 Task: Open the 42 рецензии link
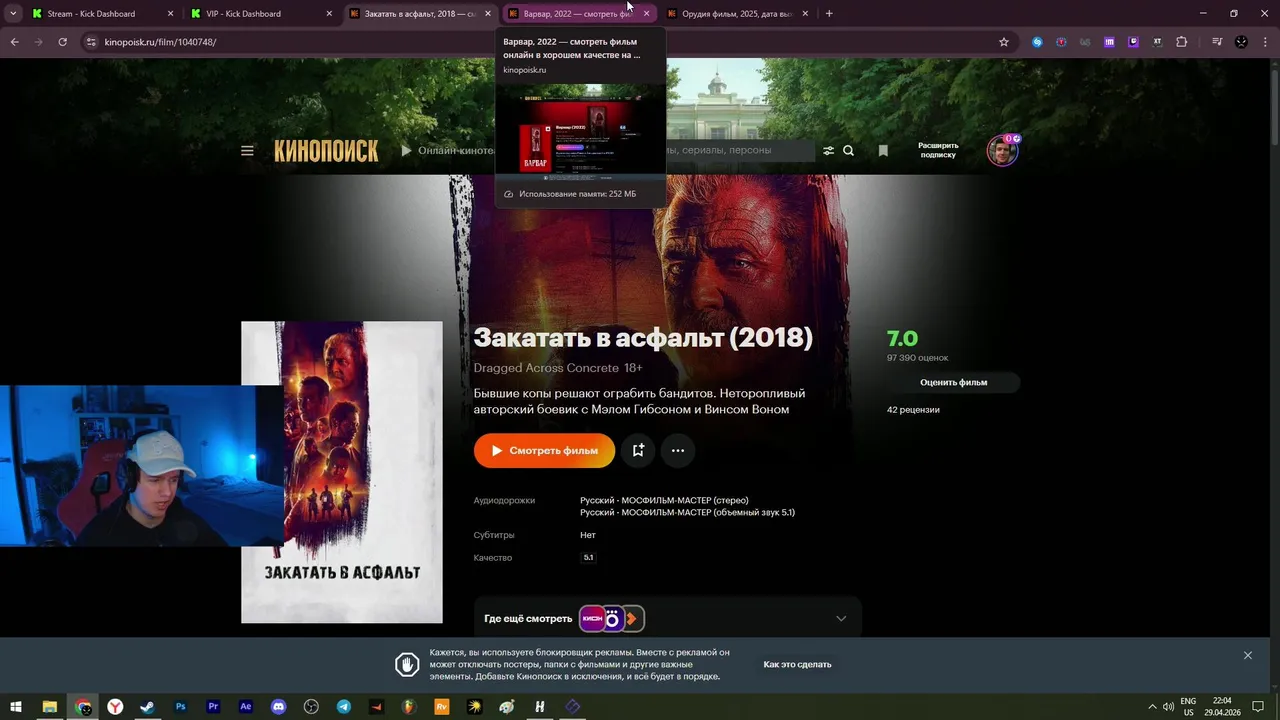pyautogui.click(x=913, y=410)
